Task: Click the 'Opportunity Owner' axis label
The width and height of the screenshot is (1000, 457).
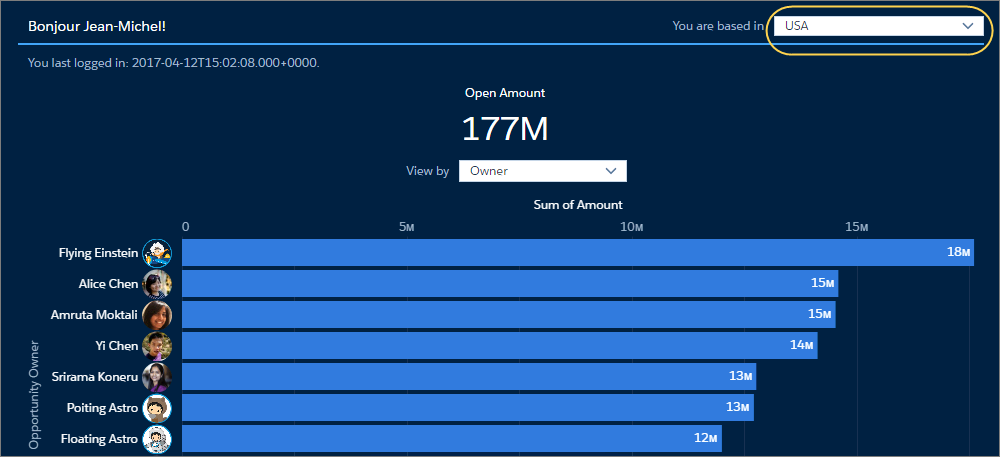Action: (35, 395)
